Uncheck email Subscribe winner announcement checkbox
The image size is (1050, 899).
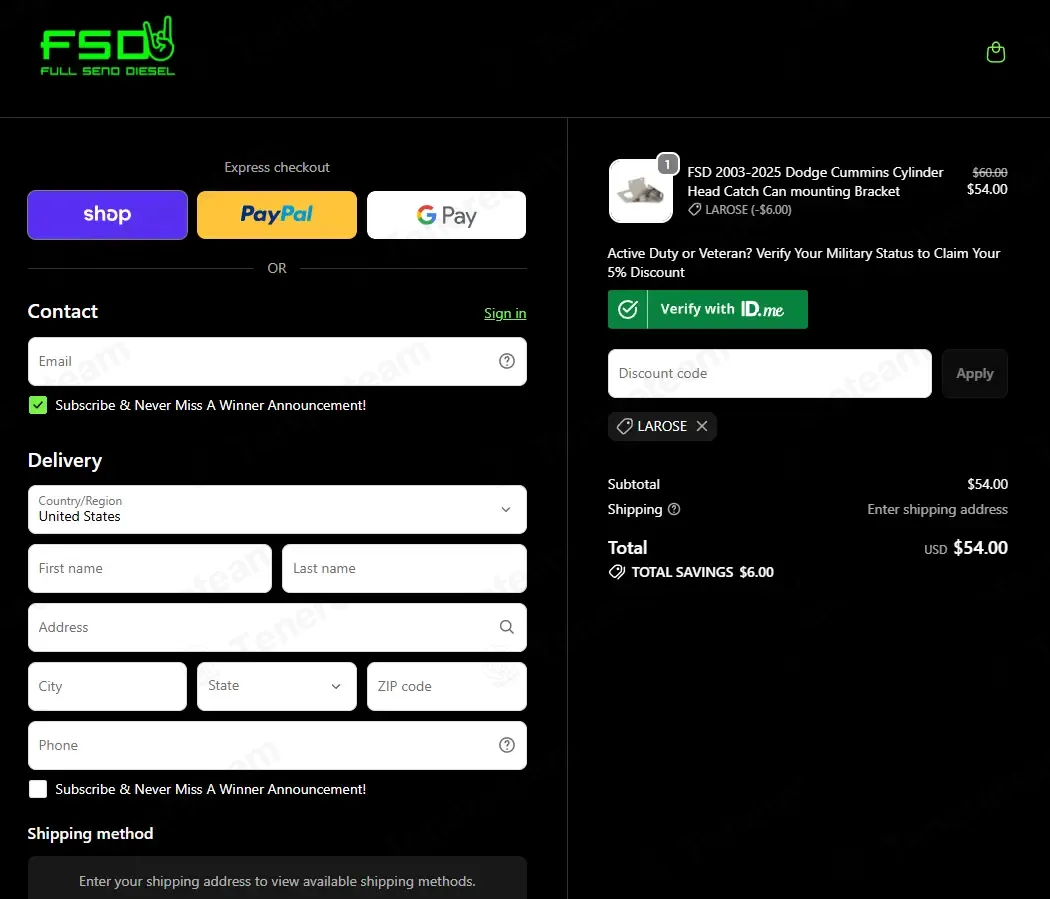(38, 405)
